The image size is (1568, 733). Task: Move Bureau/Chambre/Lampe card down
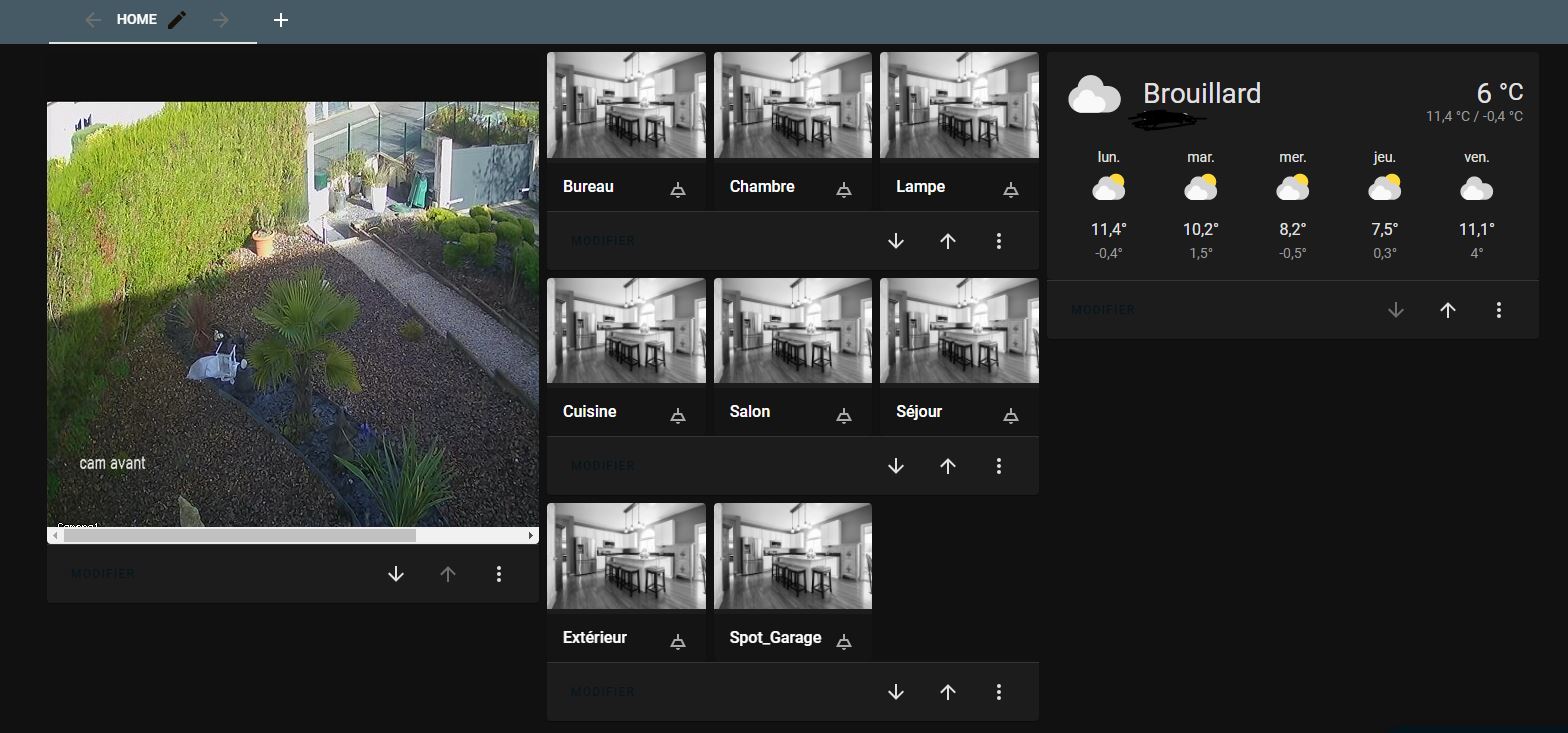tap(896, 241)
